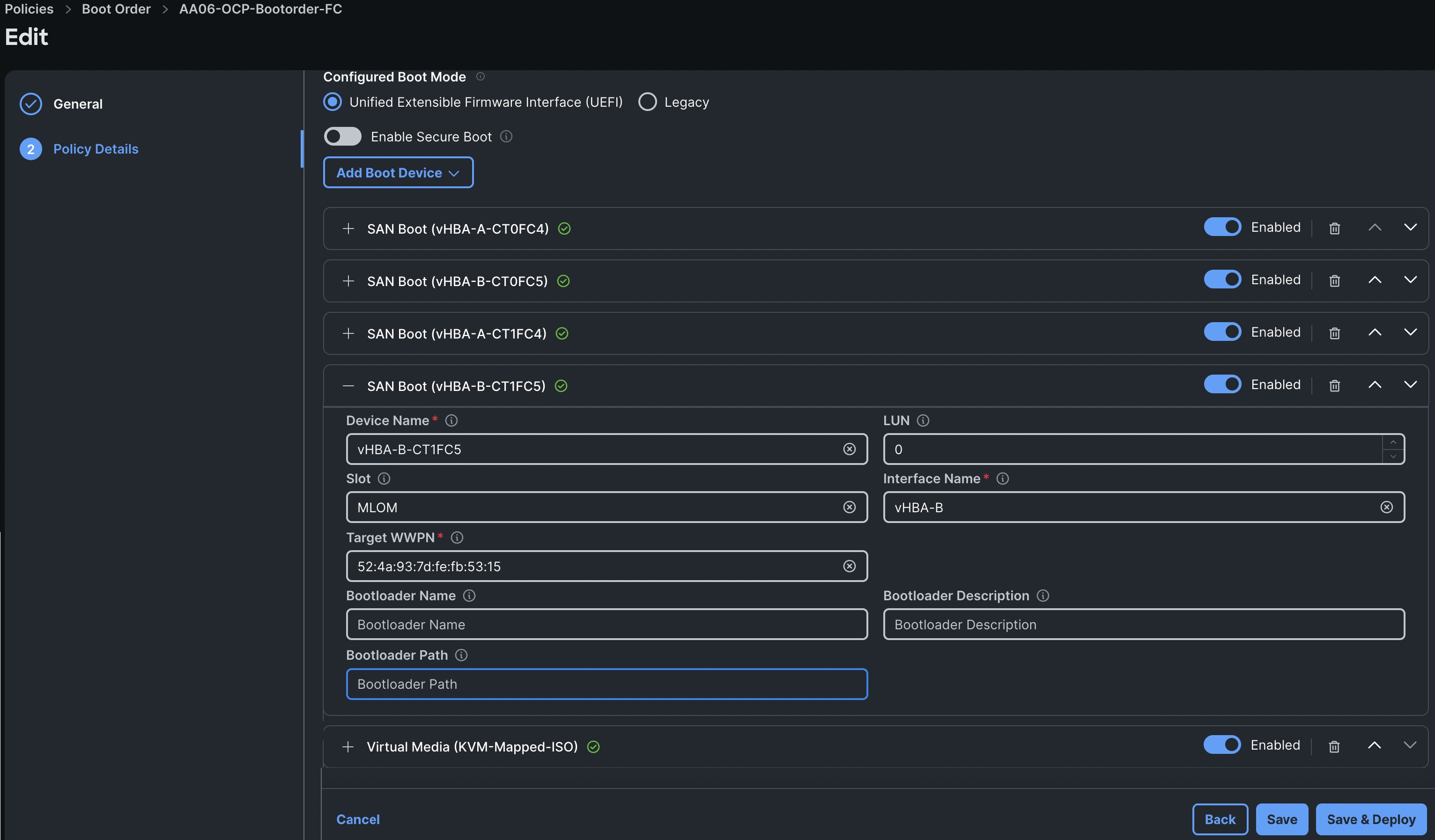Expand SAN Boot (vHBA-A-CT0FC4) details
This screenshot has height=840, width=1435.
[x=349, y=228]
